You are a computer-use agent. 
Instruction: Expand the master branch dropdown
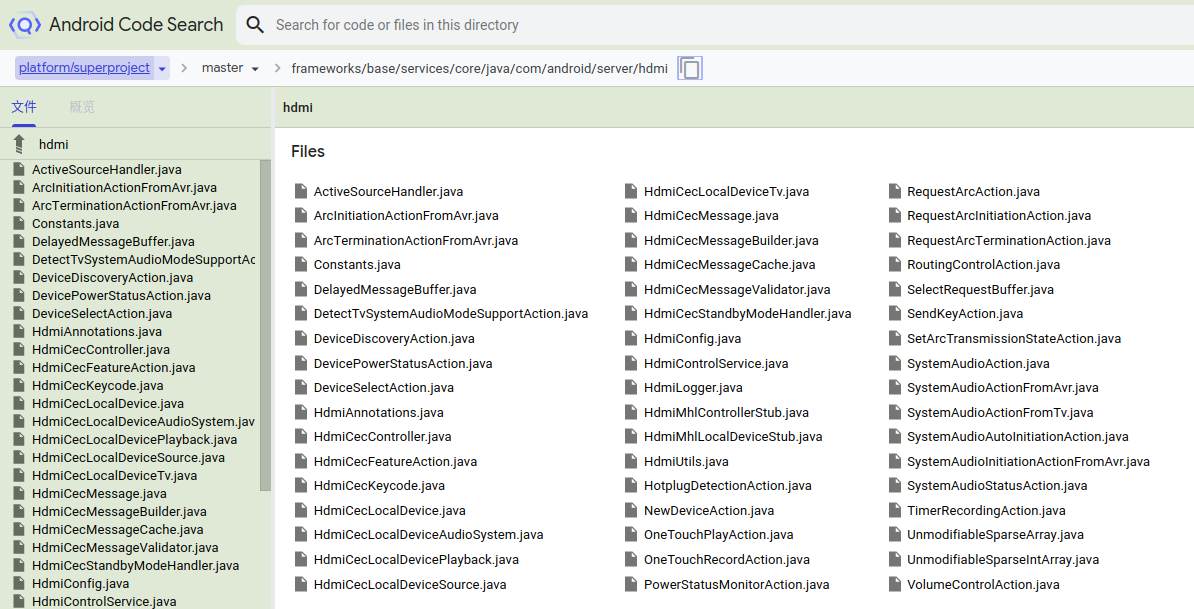tap(231, 68)
